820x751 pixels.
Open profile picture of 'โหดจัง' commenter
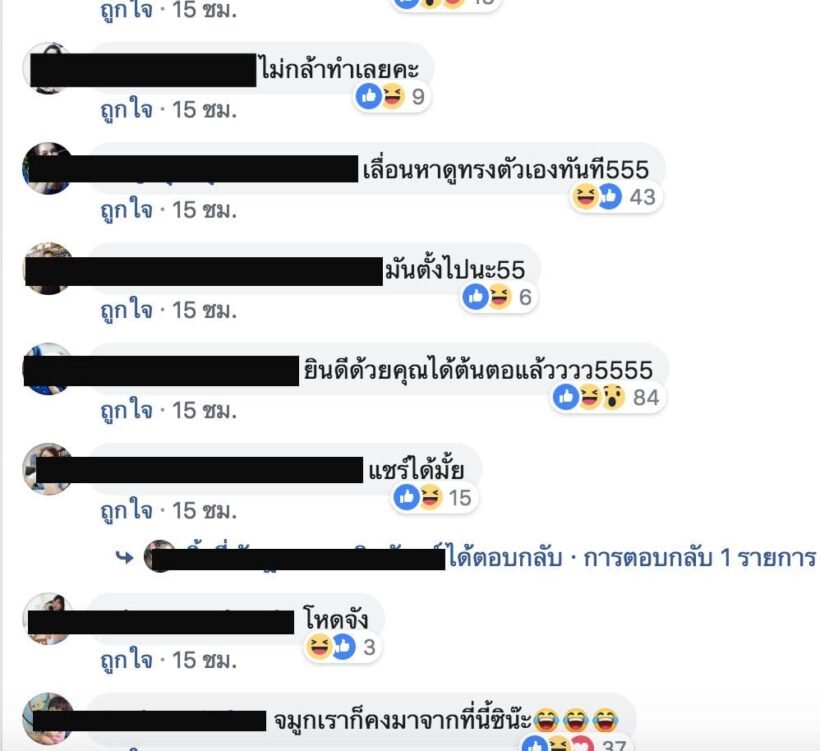(x=49, y=619)
